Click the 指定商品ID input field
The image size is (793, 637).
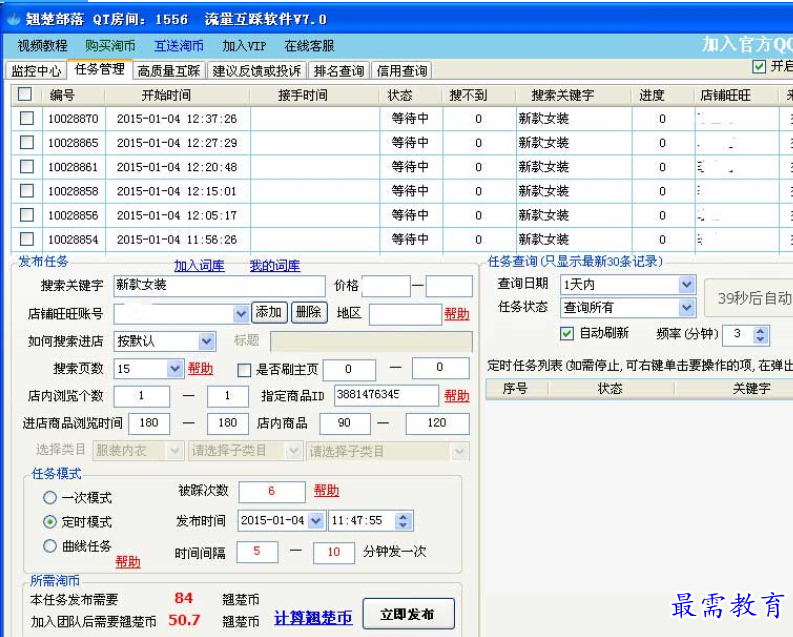point(386,396)
